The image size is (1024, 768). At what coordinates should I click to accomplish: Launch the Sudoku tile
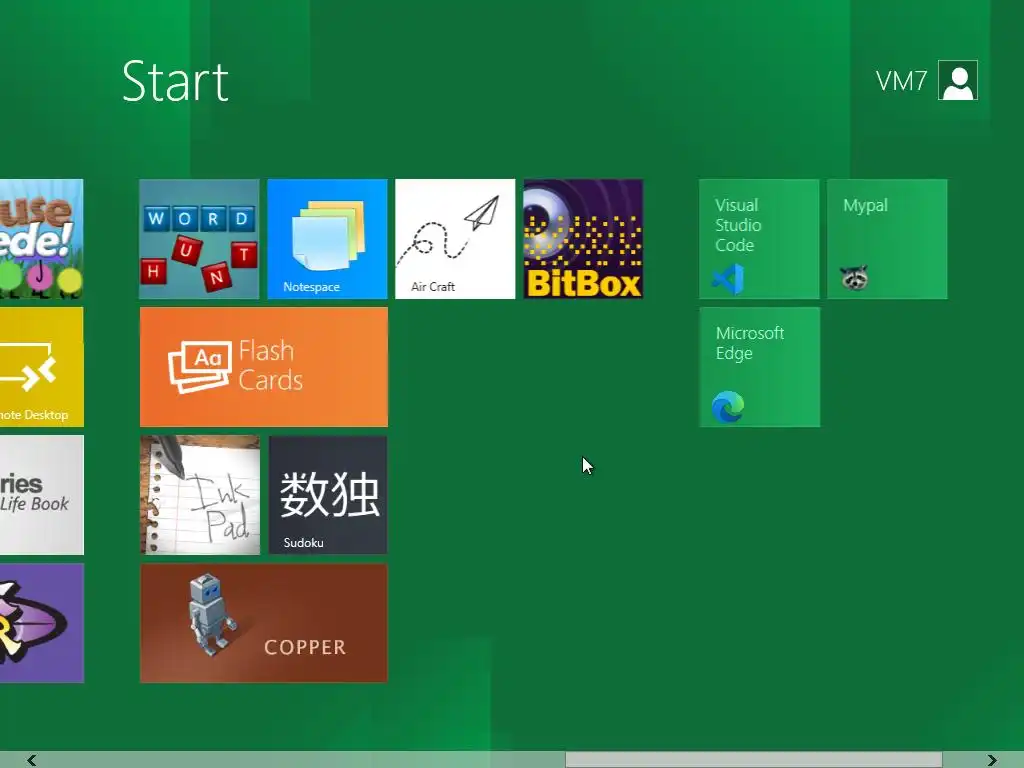pyautogui.click(x=328, y=495)
